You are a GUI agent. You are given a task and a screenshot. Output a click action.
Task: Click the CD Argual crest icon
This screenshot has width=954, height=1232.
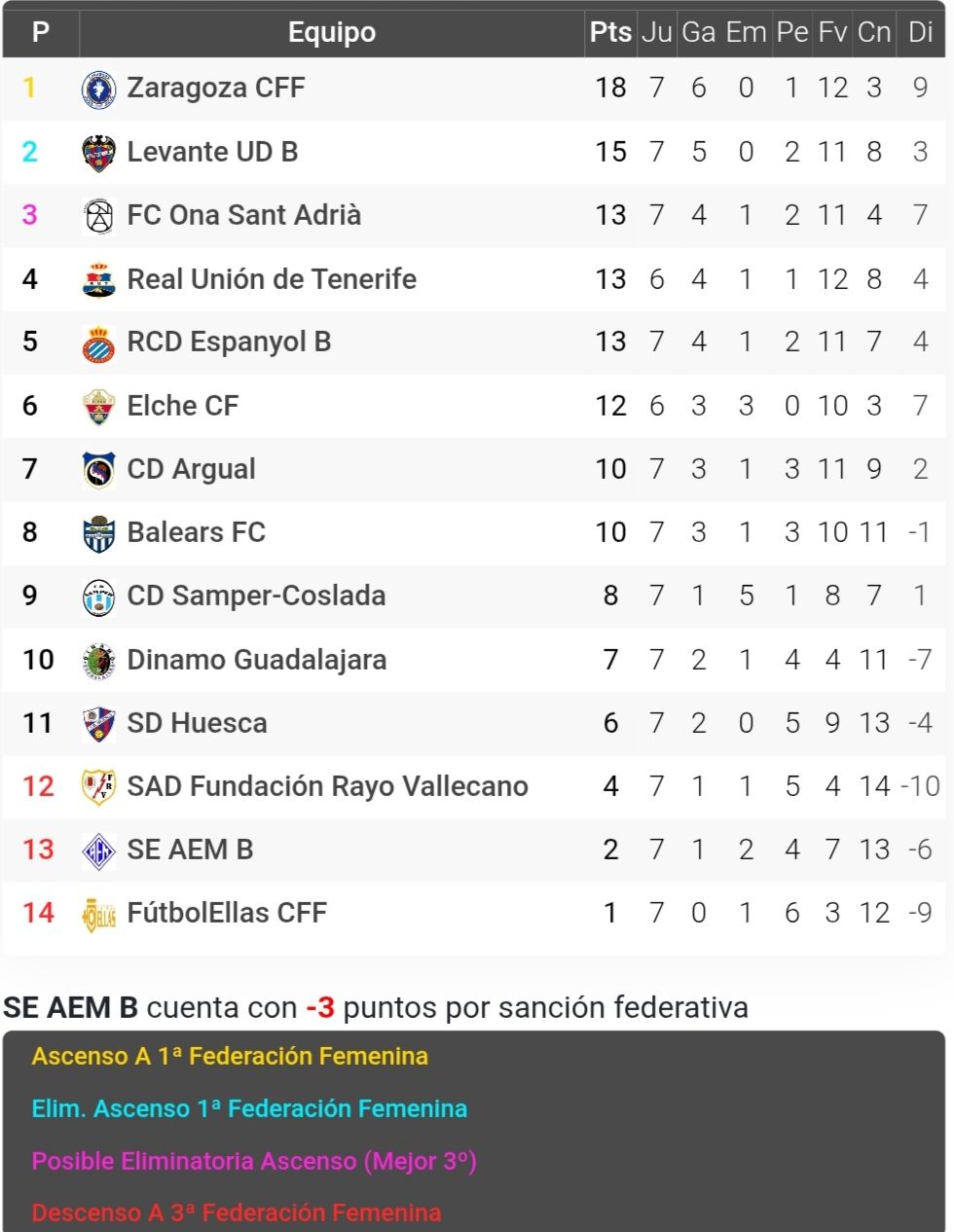tap(98, 470)
